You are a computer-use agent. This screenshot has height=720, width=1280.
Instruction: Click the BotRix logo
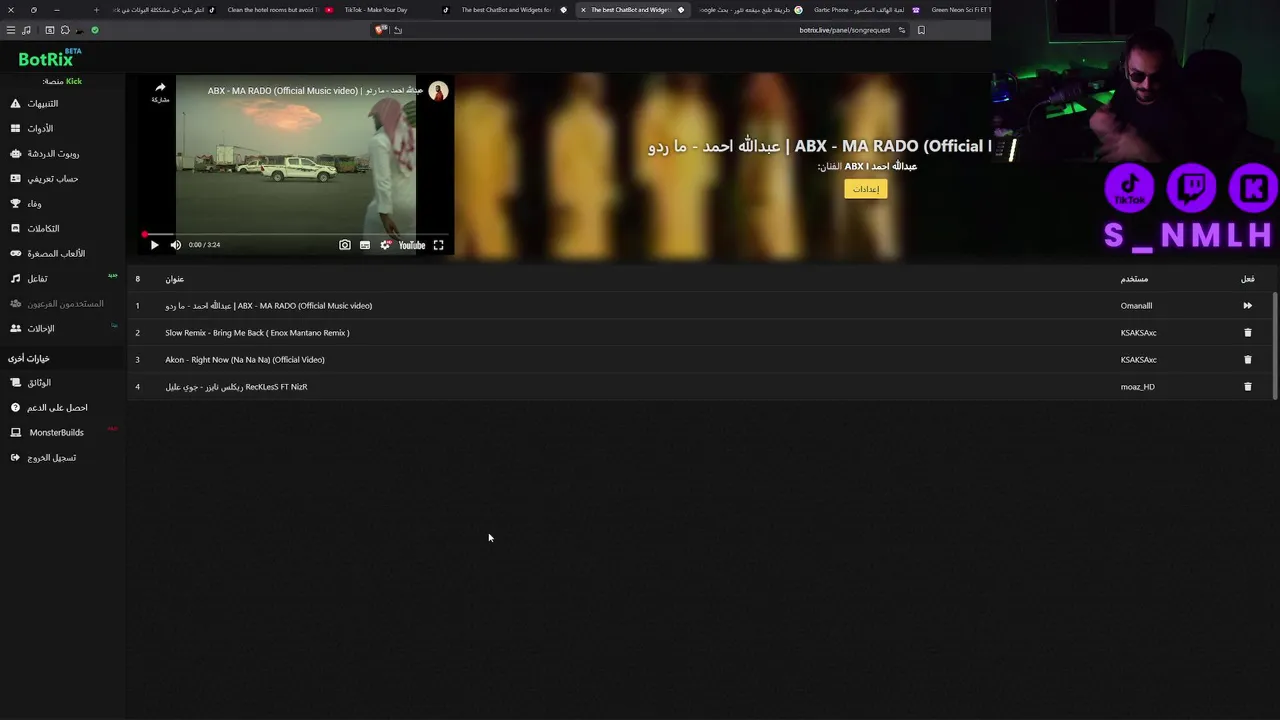[x=50, y=58]
